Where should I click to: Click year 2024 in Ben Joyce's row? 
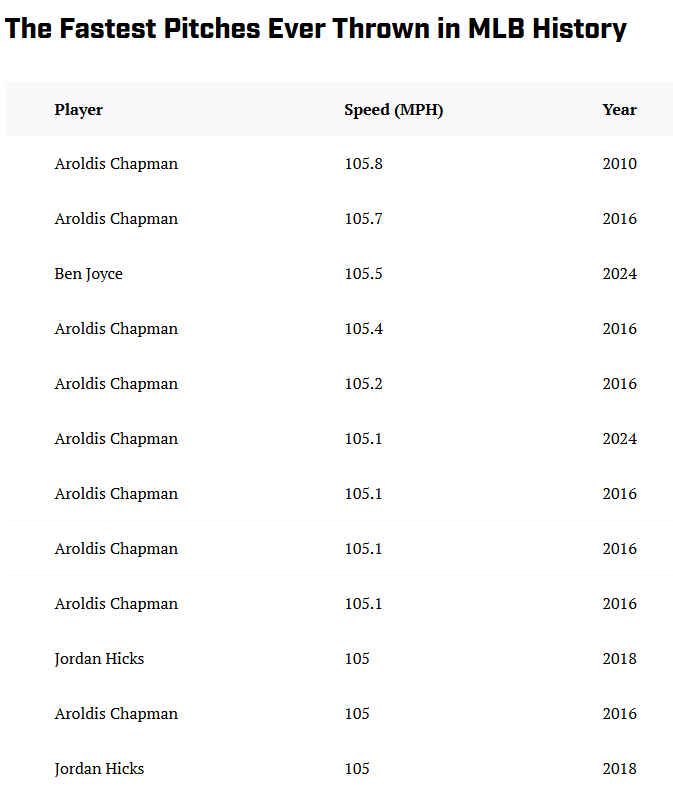(x=619, y=274)
